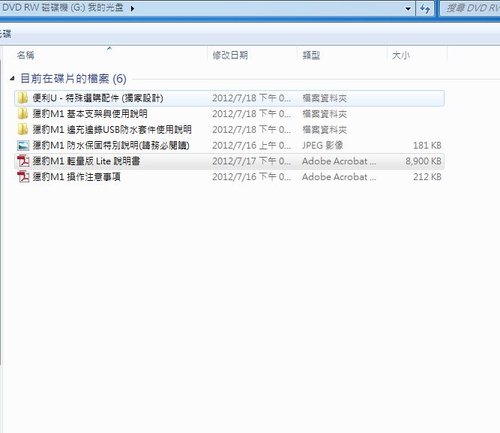Screen dimensions: 500x433
Task: Sort by 類型 column header
Action: pos(311,55)
